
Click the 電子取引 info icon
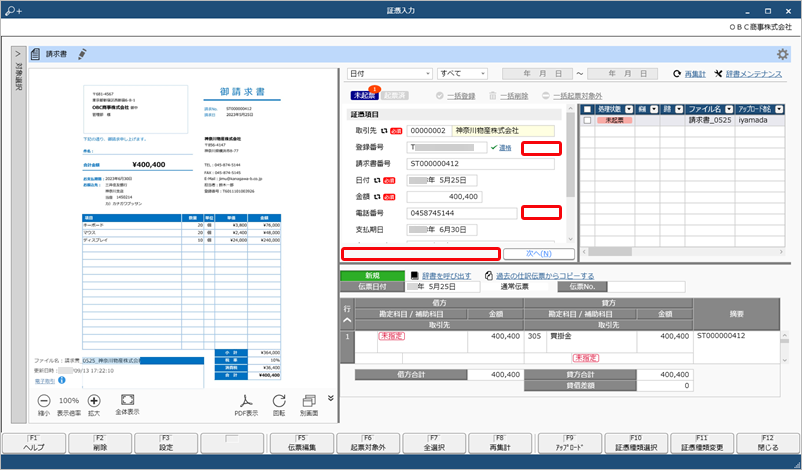coord(62,380)
